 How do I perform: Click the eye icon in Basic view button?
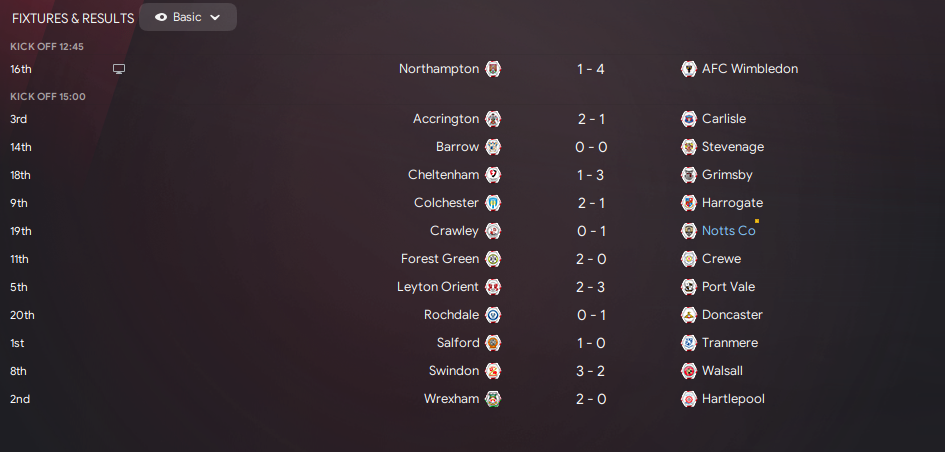(161, 17)
